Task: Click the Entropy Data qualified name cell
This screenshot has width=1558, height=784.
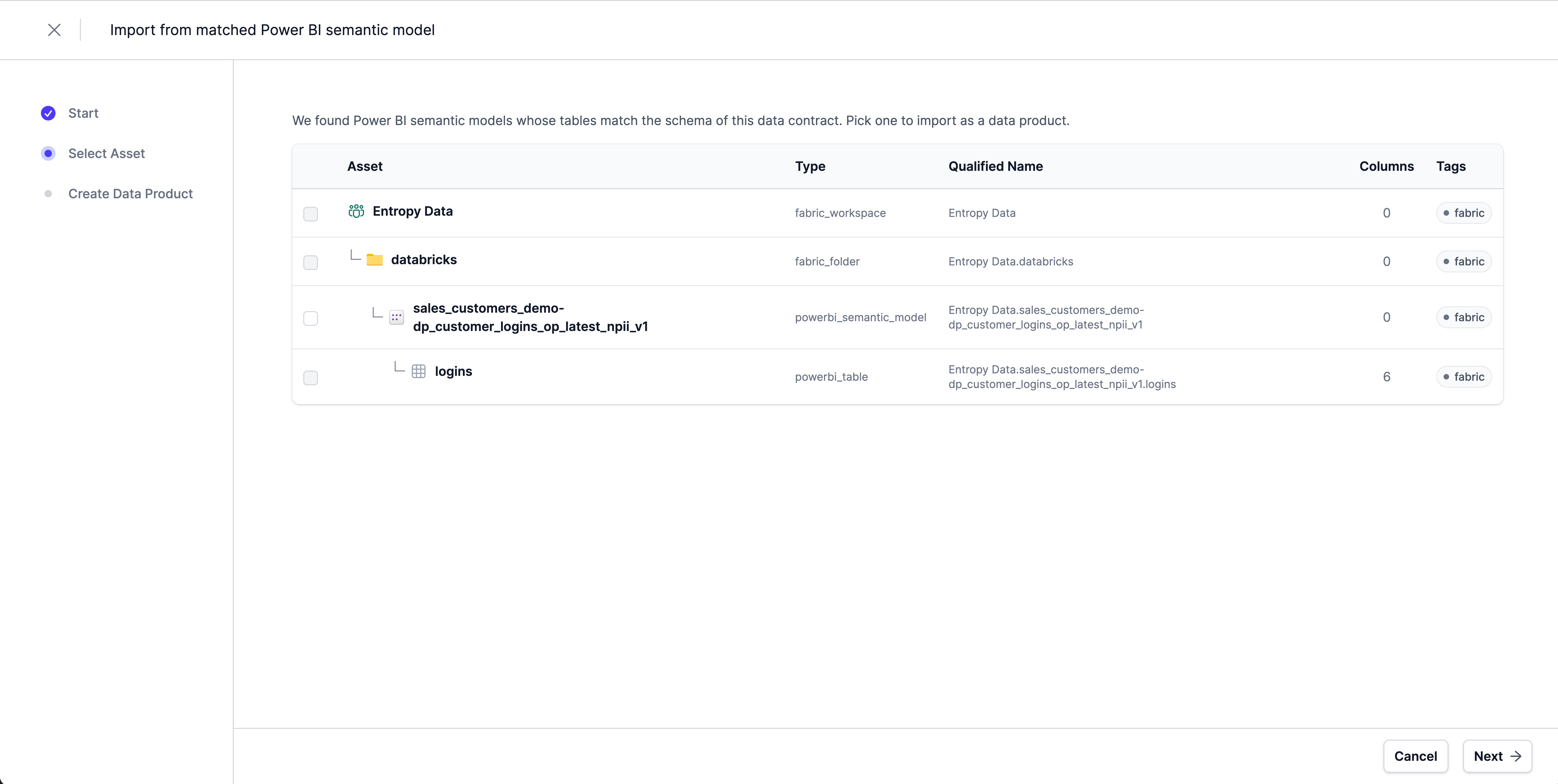Action: 982,213
